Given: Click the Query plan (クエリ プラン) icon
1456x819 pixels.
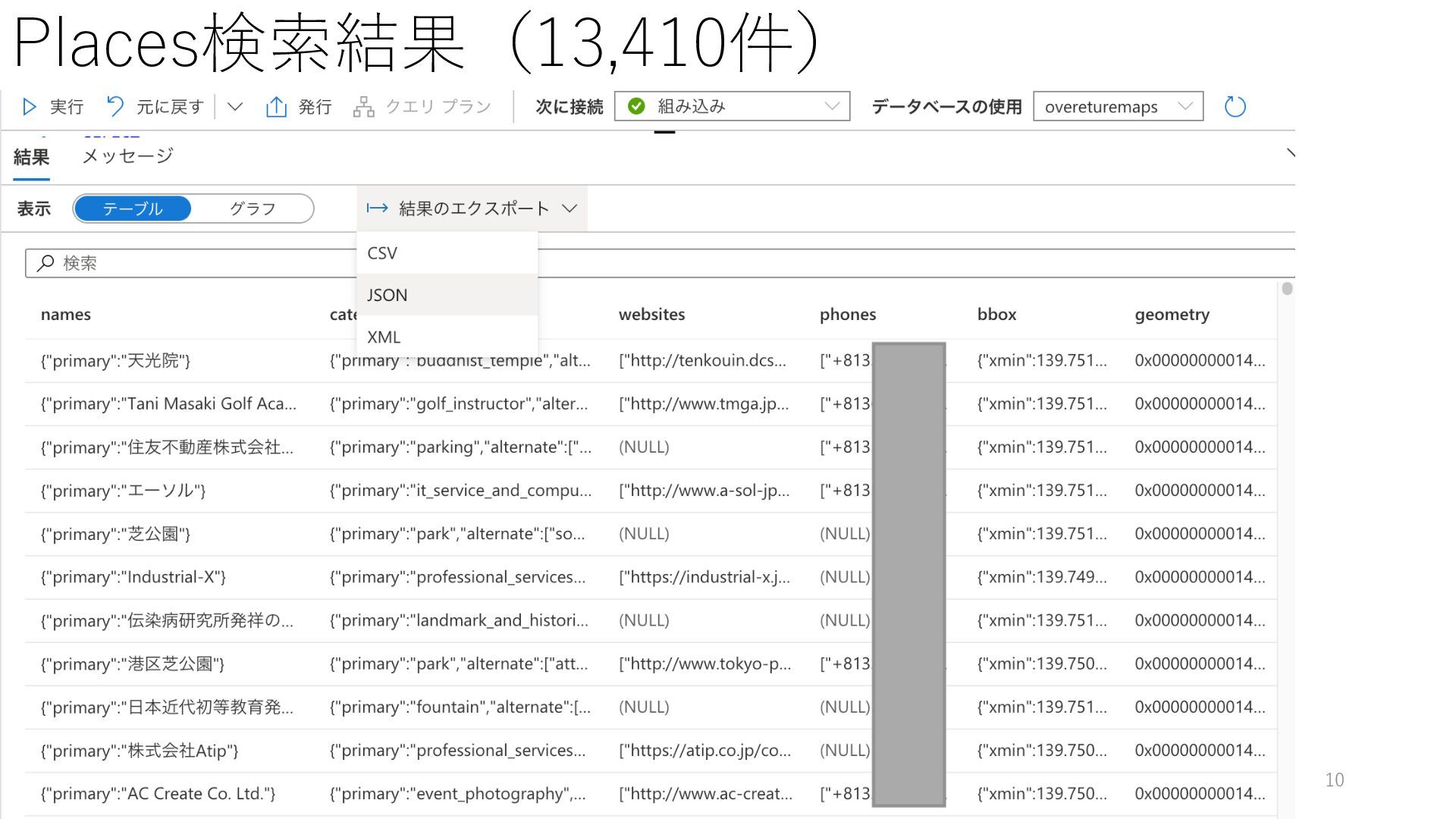Looking at the screenshot, I should [x=364, y=107].
